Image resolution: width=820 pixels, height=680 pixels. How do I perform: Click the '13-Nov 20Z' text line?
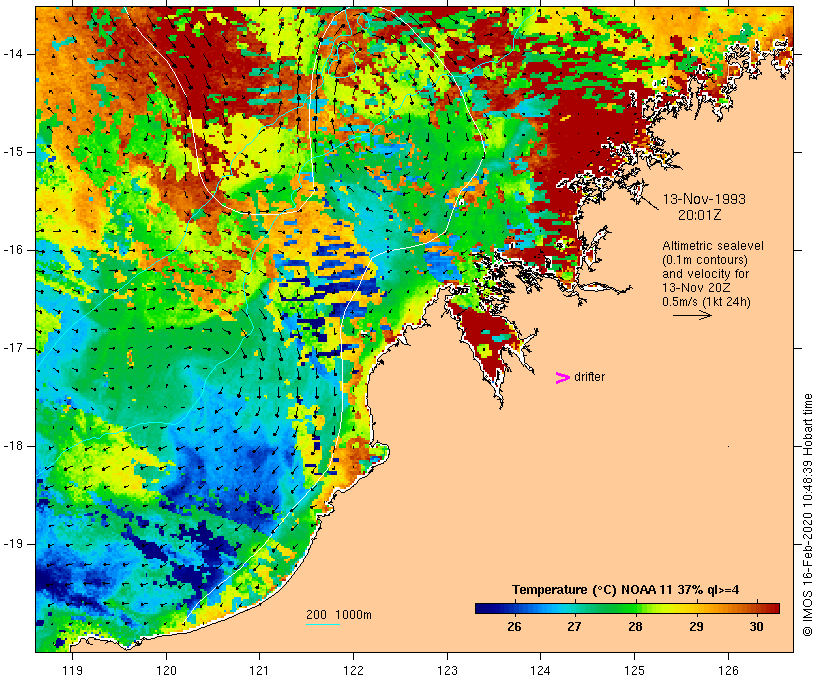pyautogui.click(x=696, y=288)
